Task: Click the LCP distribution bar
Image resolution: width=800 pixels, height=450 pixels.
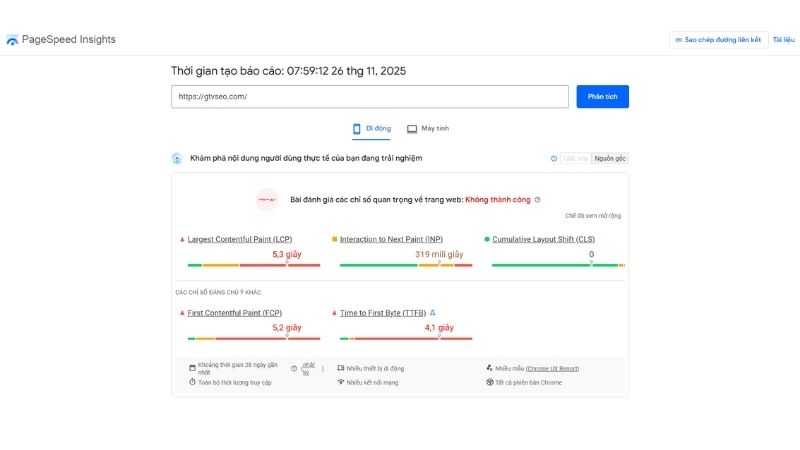Action: (254, 265)
